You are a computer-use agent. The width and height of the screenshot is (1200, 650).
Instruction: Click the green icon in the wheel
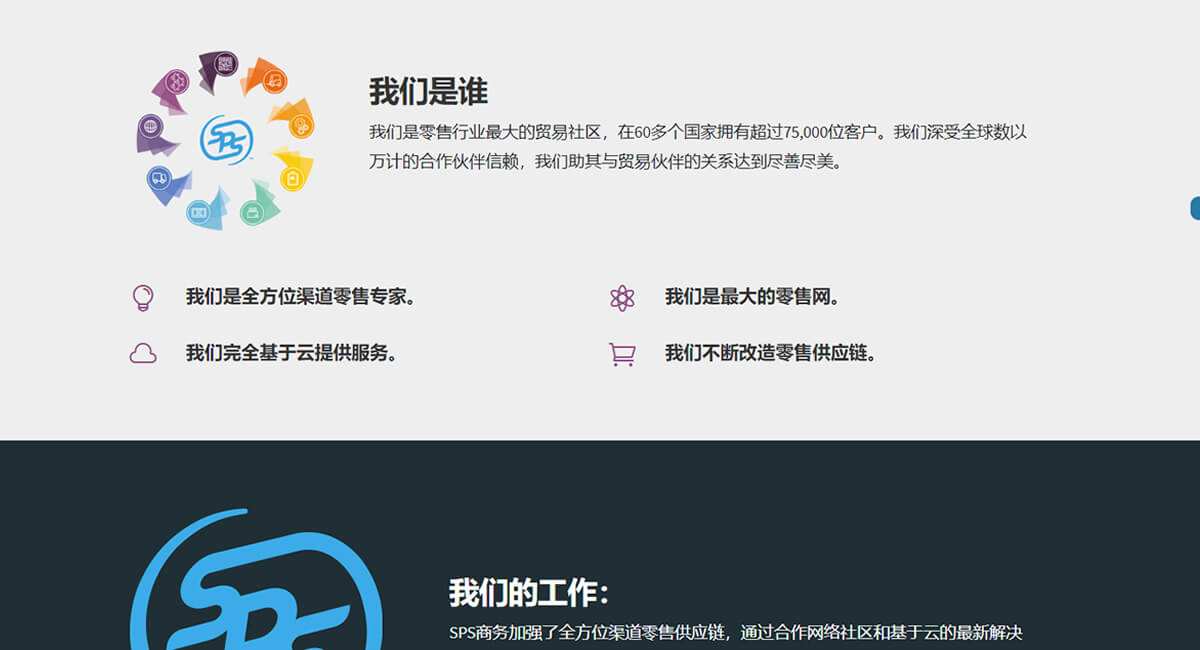[253, 211]
